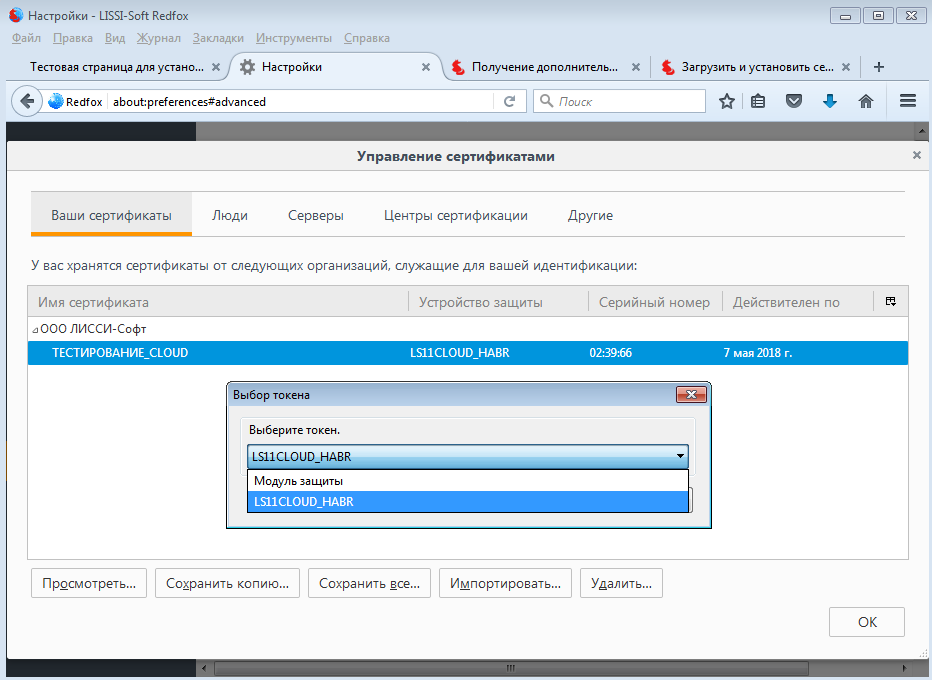Reload the page with the refresh icon
The width and height of the screenshot is (932, 680).
tap(509, 102)
